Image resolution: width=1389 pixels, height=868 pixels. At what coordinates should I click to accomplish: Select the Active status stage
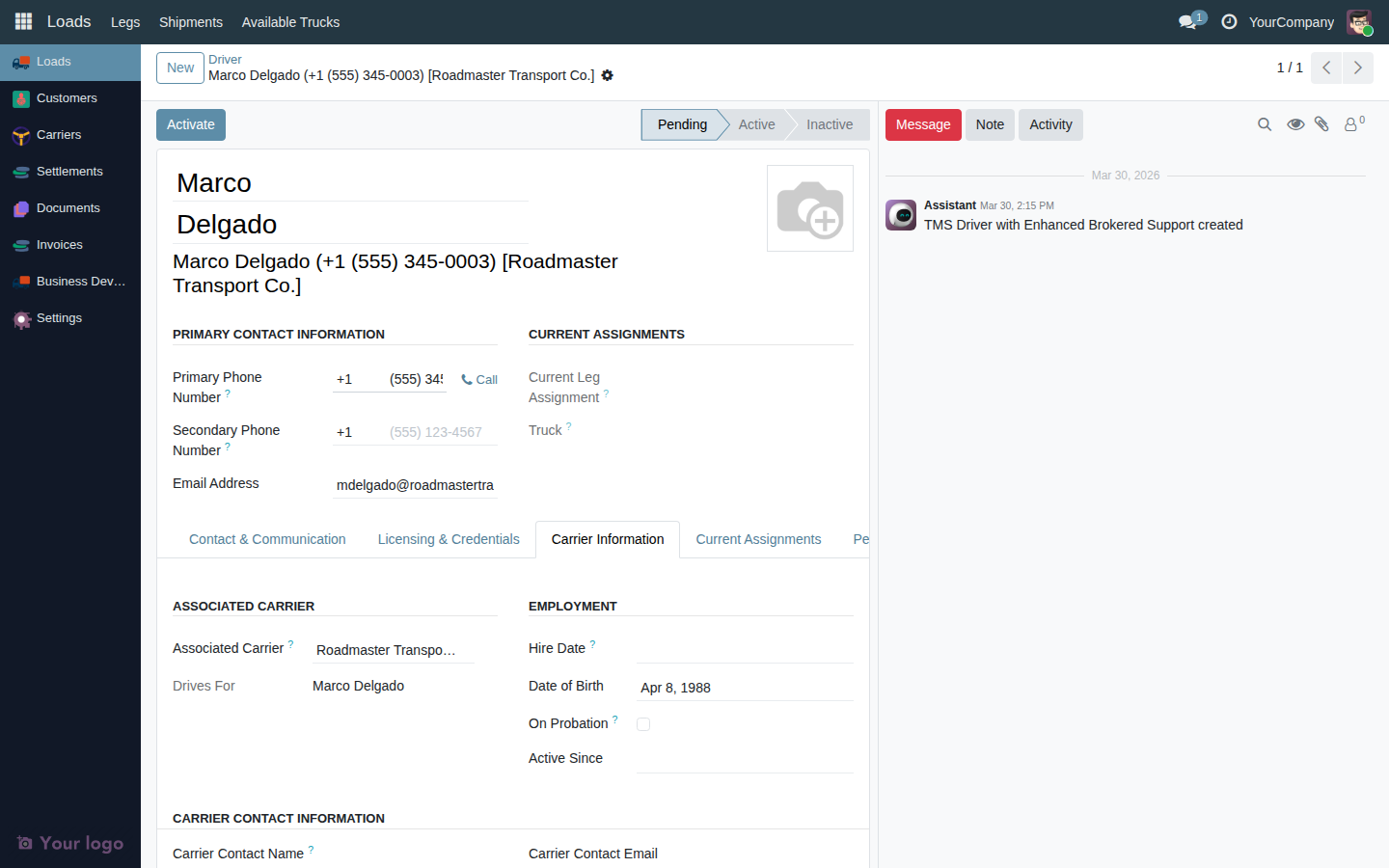(756, 124)
